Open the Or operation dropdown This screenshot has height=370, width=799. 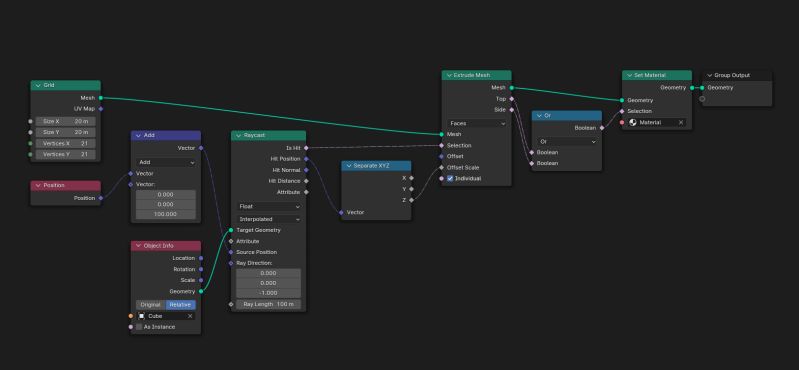tap(567, 141)
